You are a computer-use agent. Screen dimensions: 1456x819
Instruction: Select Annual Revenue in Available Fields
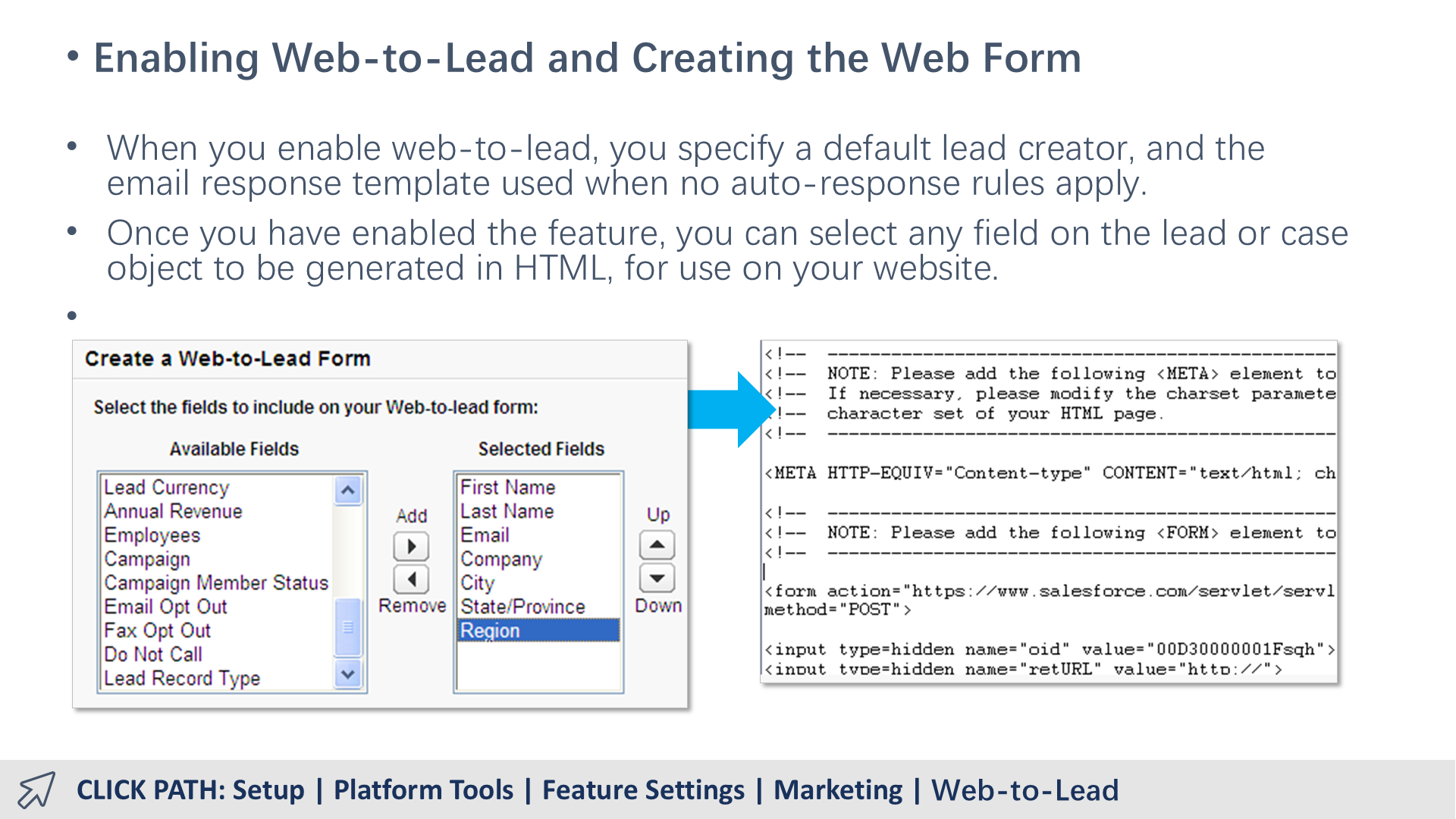click(173, 512)
